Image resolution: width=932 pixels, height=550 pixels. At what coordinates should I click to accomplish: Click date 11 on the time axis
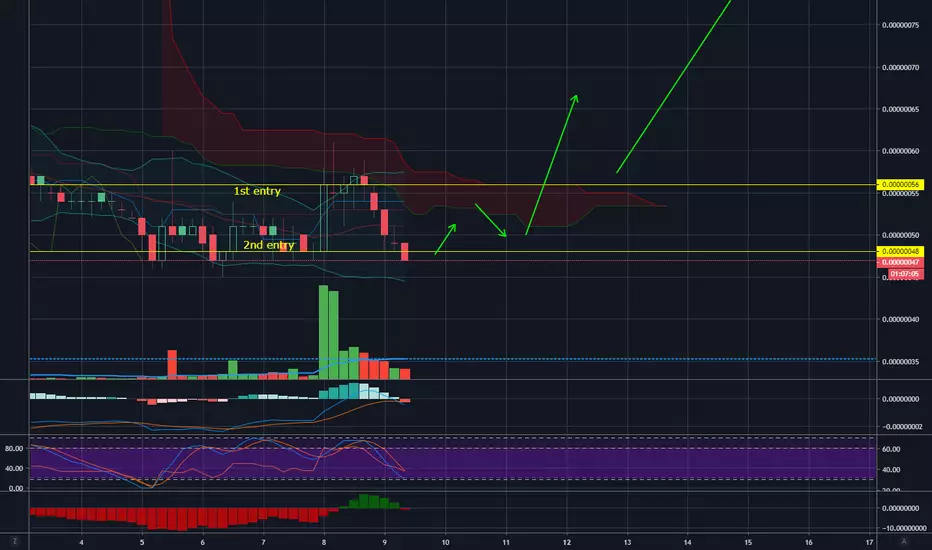click(x=506, y=542)
